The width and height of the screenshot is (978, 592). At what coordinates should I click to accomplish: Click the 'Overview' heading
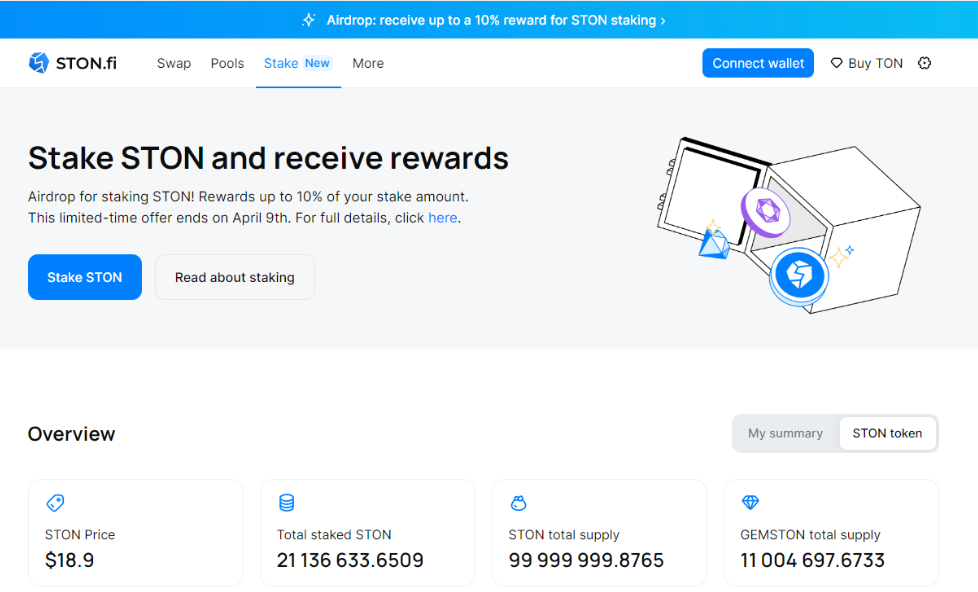[72, 434]
